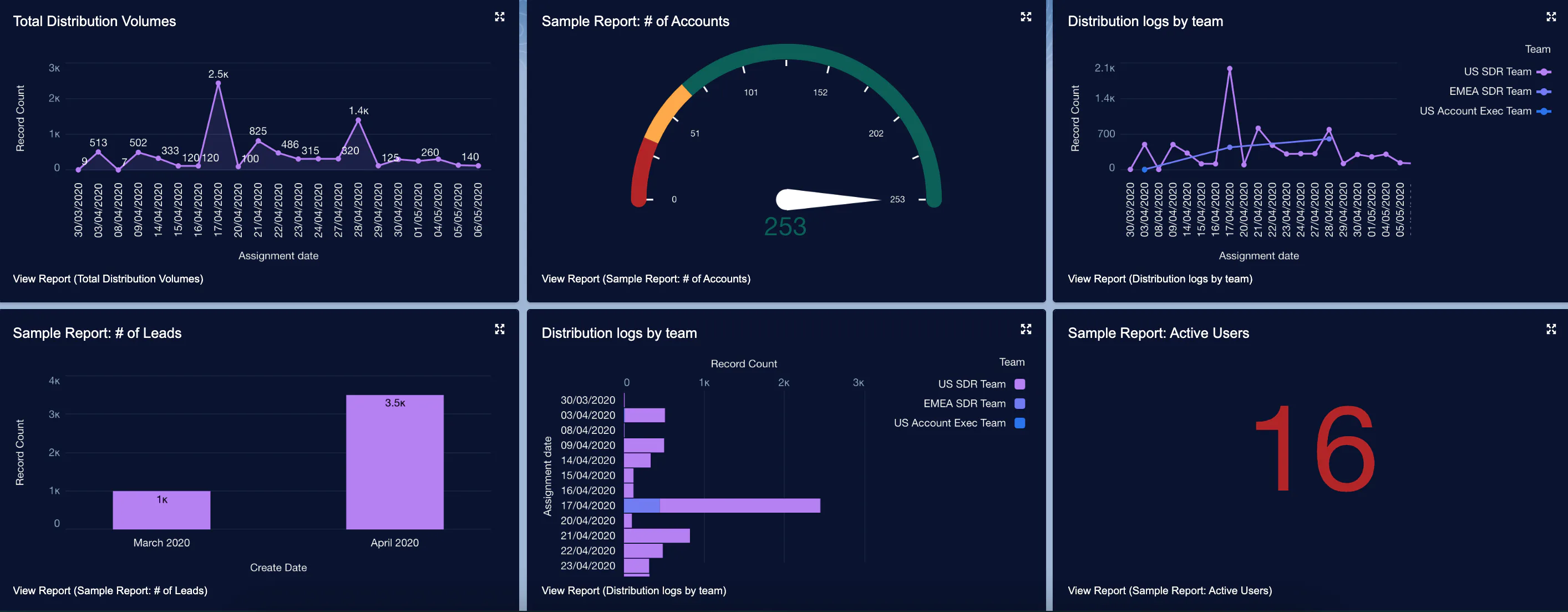Select the March 2020 bar labeled 1k
1568x612 pixels.
pos(161,510)
